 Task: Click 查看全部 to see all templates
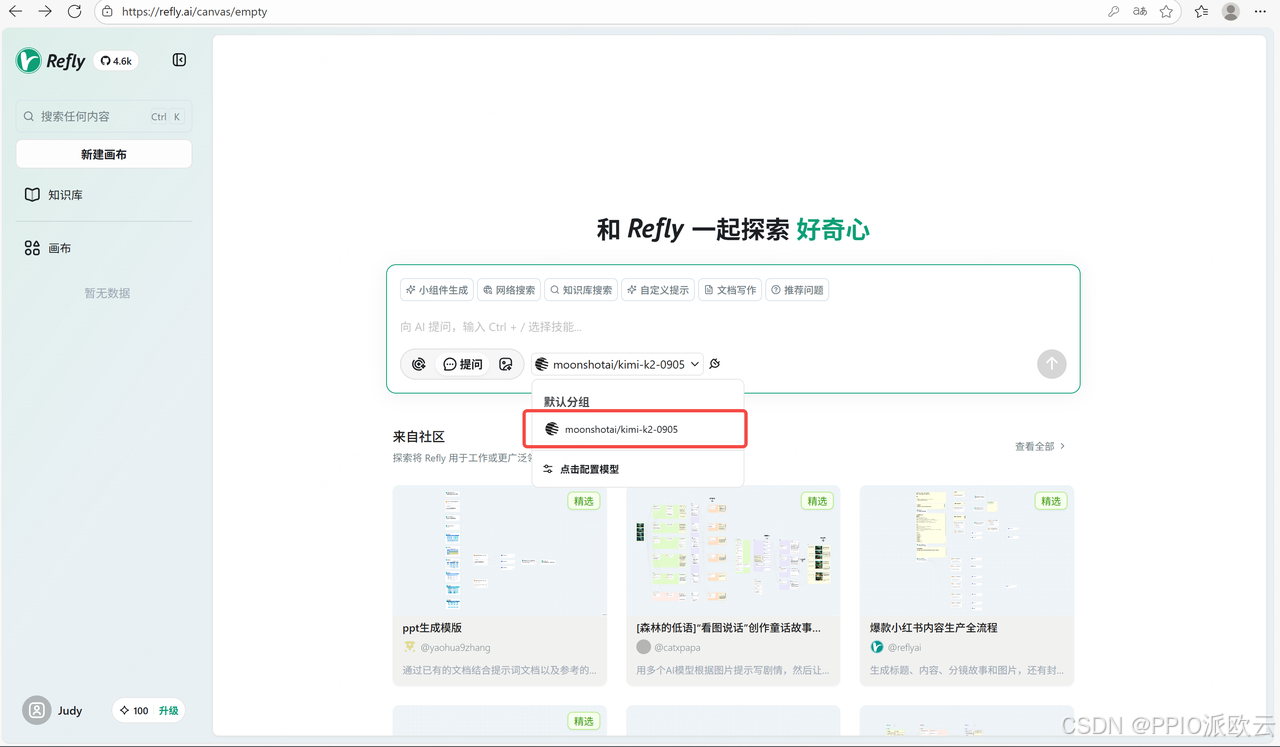pyautogui.click(x=1040, y=446)
